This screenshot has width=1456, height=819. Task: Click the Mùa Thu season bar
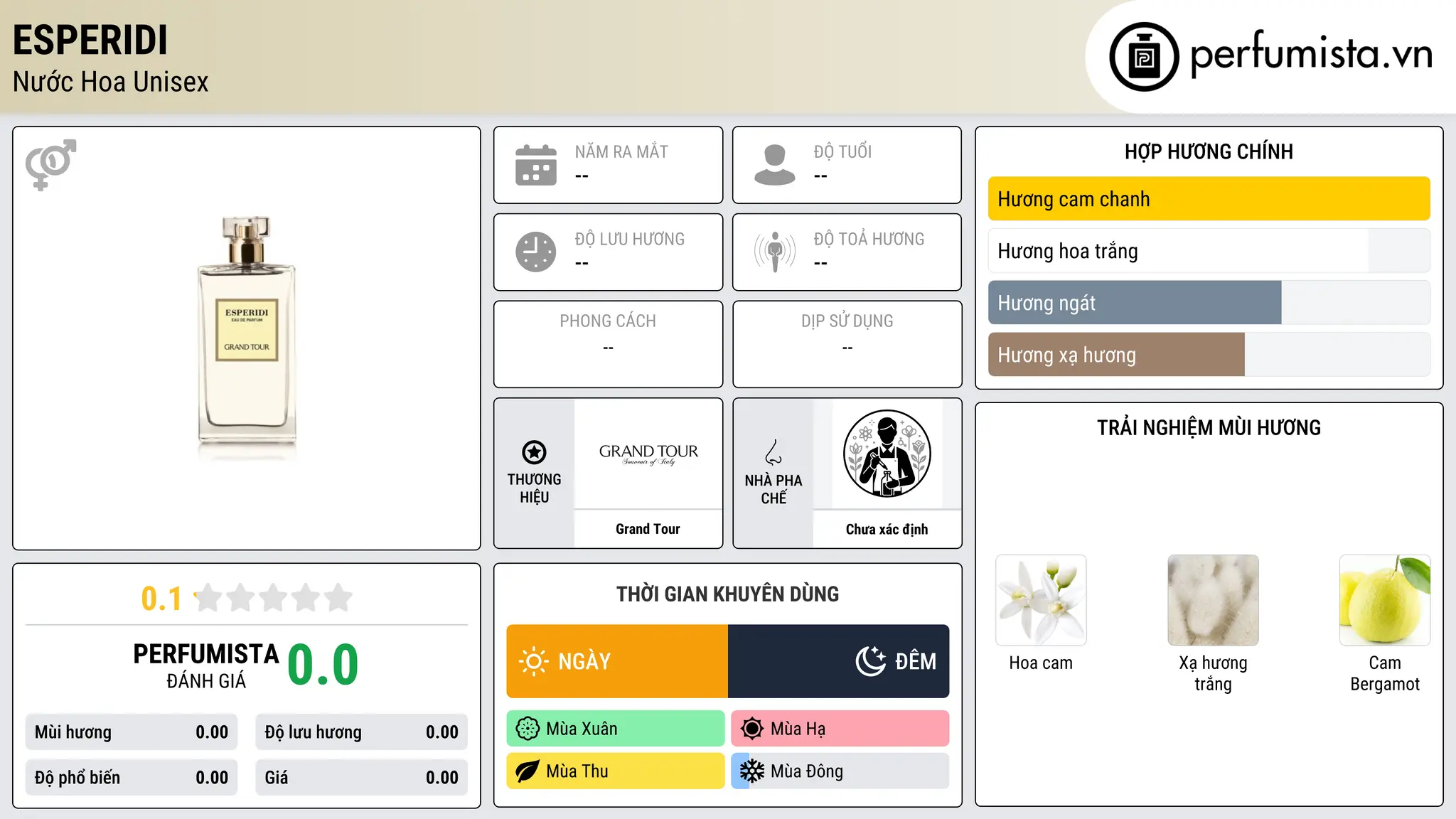click(616, 771)
